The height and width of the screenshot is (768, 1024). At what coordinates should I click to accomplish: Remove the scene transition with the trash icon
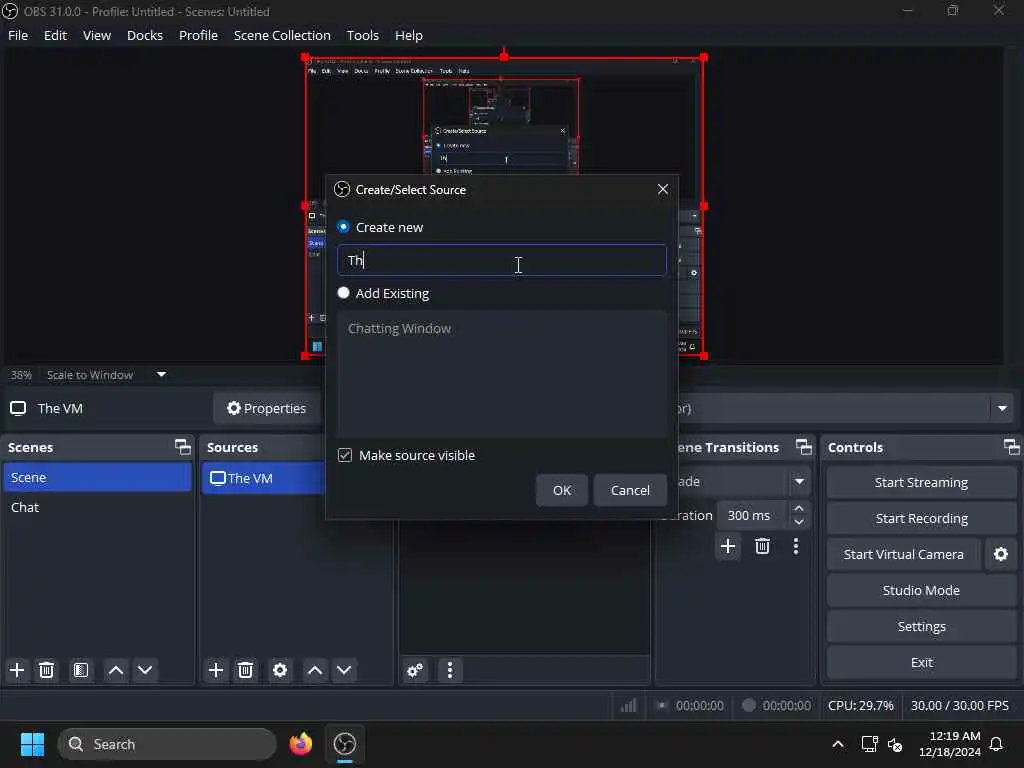coord(762,546)
